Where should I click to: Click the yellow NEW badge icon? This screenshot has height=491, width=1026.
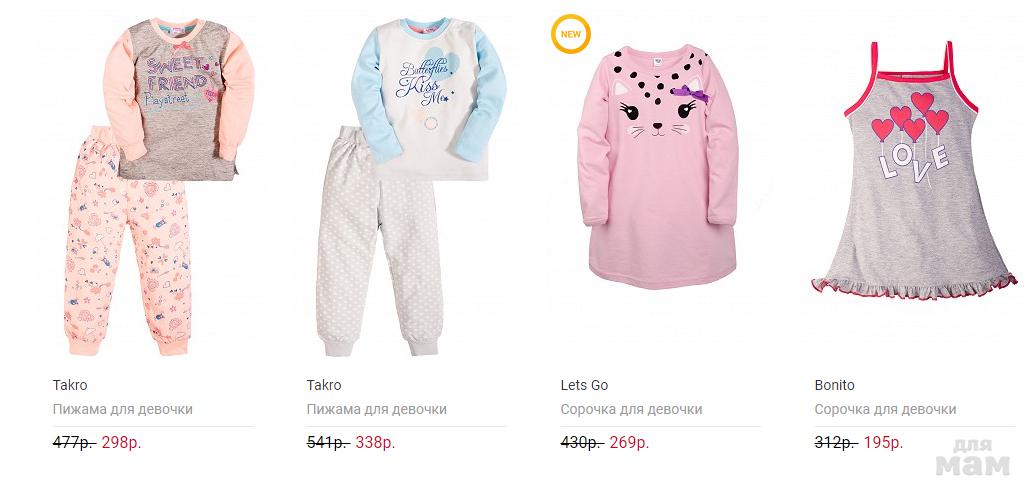point(570,33)
